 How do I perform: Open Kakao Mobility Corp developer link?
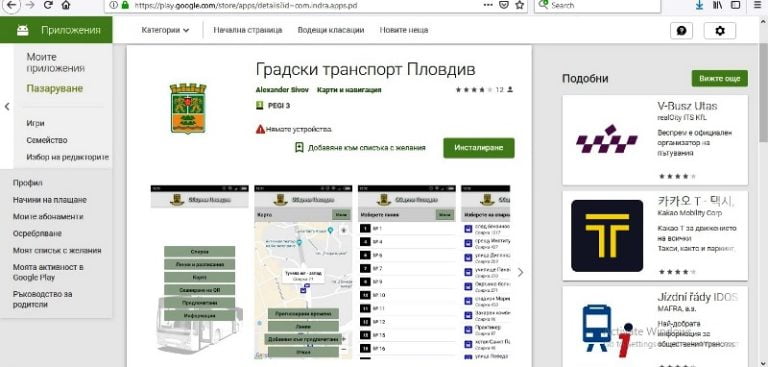[689, 213]
